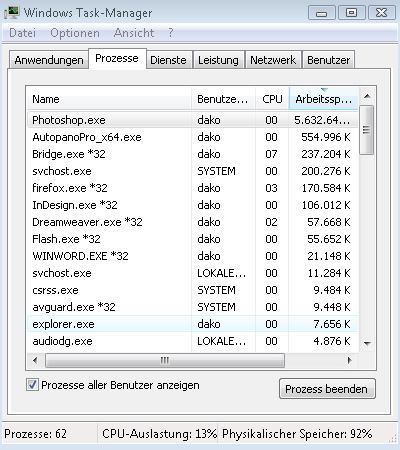
Task: Click the CPU value 07 for Bridge.exe
Action: pyautogui.click(x=271, y=154)
